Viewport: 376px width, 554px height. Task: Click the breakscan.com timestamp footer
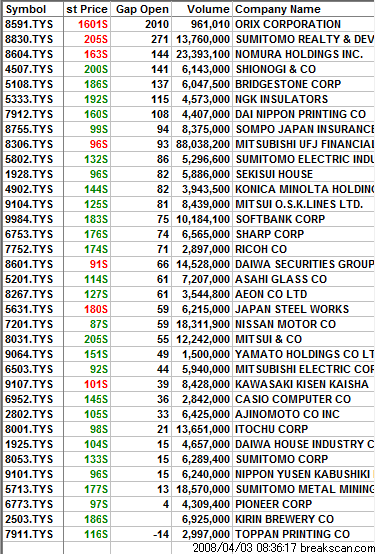[x=284, y=548]
